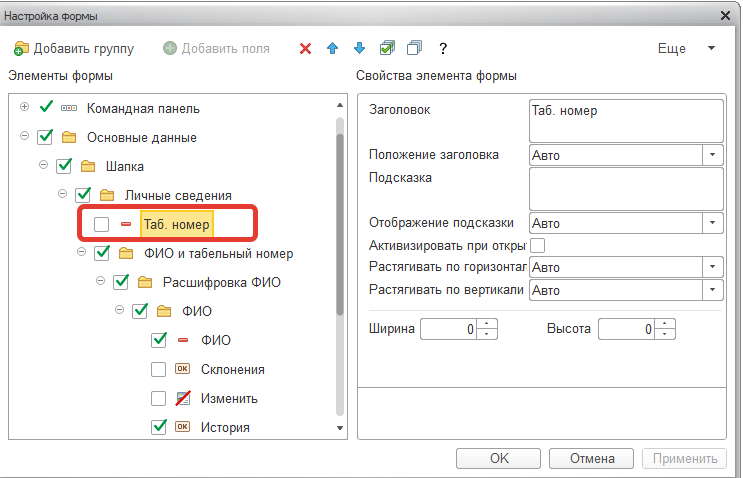Select the Изменить picture icon item
The width and height of the screenshot is (743, 478).
[183, 398]
